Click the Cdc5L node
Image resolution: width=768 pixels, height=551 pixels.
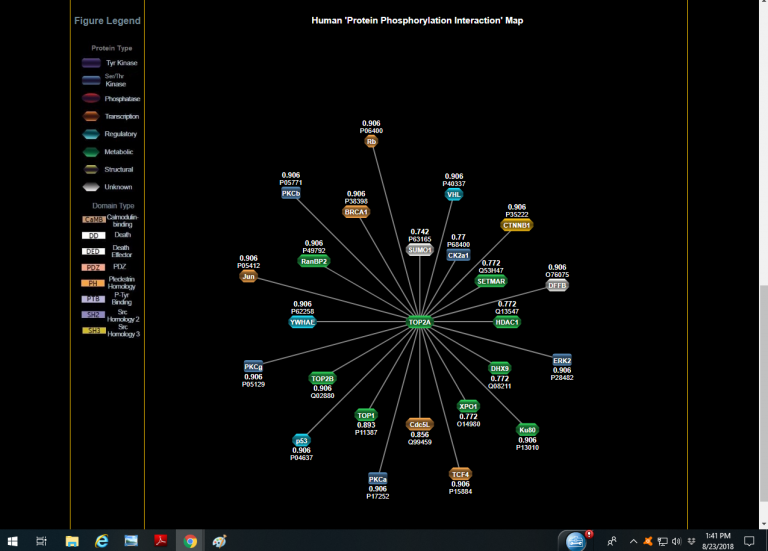[419, 424]
